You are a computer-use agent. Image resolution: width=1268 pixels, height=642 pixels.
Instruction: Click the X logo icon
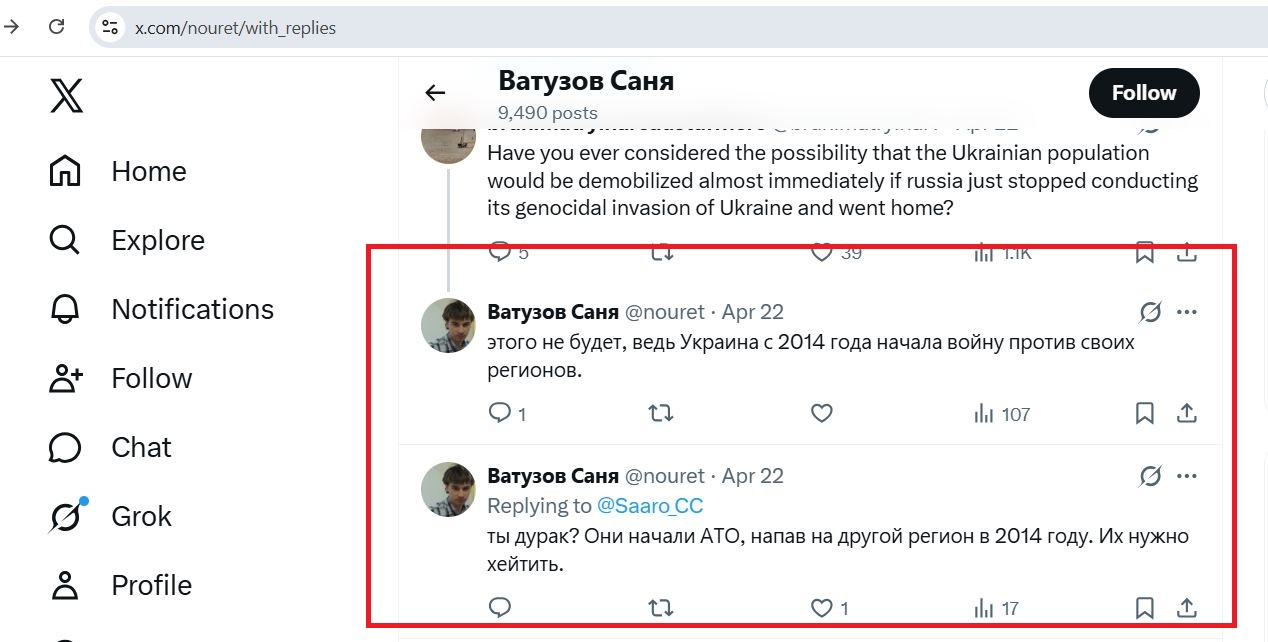coord(67,96)
